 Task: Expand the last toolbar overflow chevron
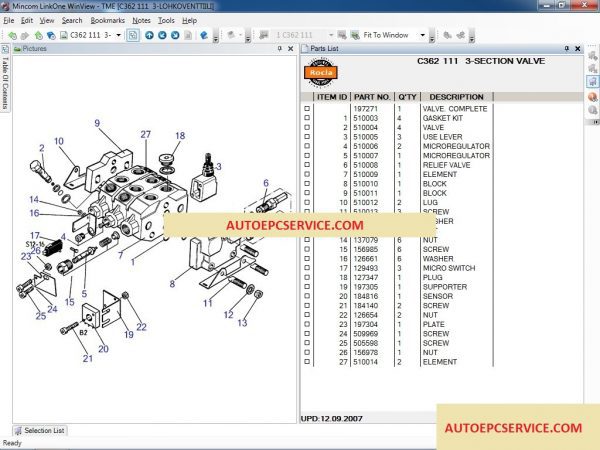[472, 37]
